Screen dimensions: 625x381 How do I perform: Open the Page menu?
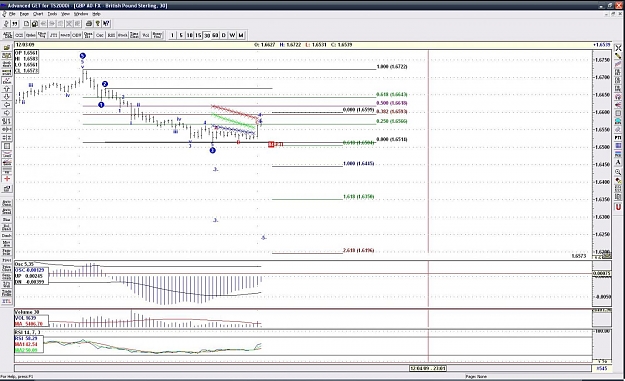(24, 14)
